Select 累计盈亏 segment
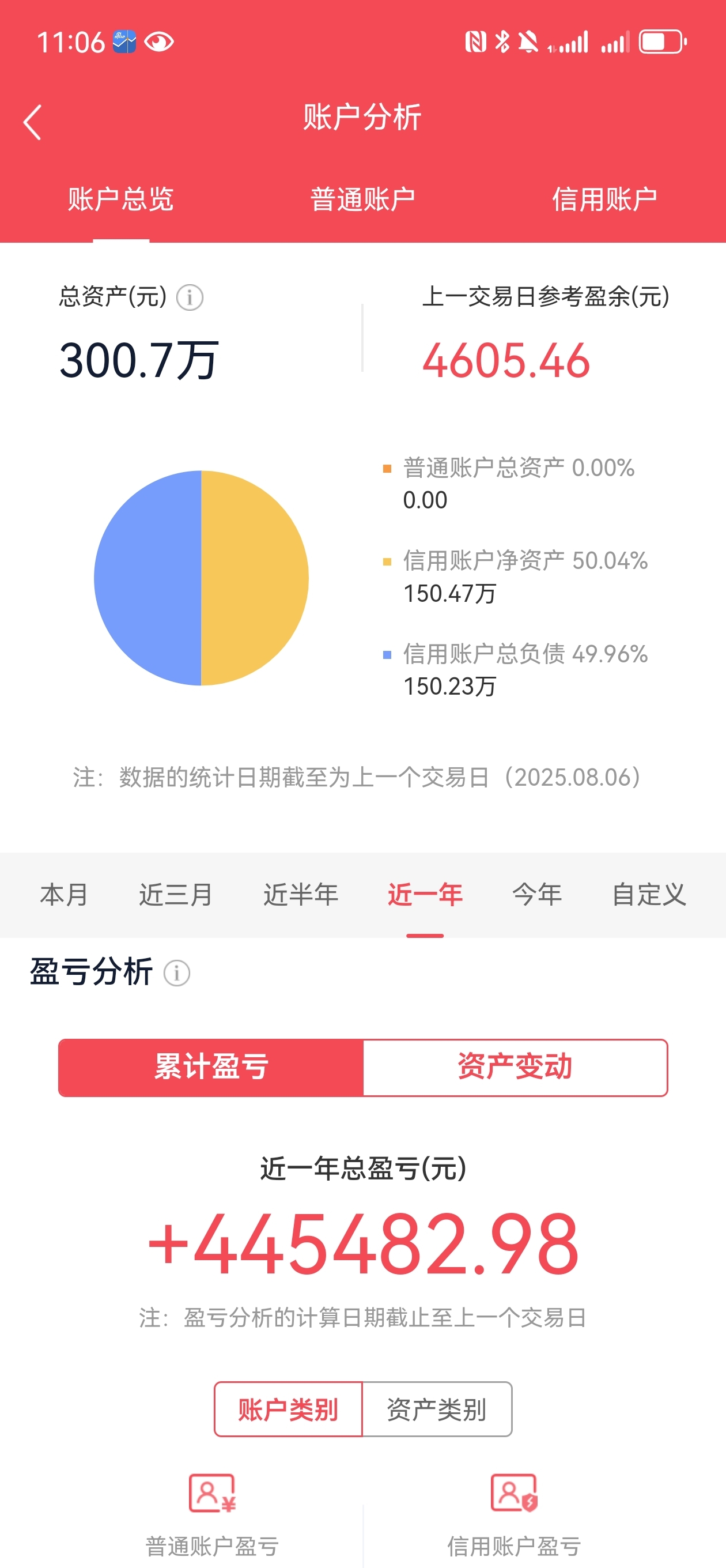Screen dimensions: 726x1568 [x=211, y=1067]
